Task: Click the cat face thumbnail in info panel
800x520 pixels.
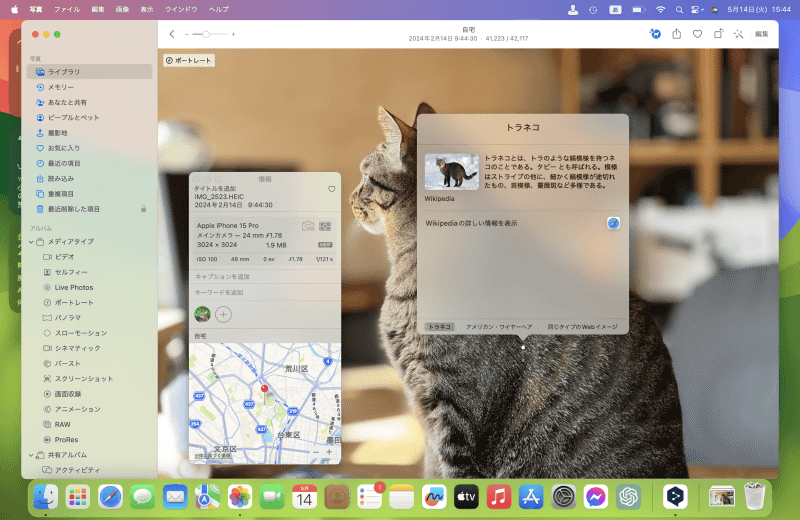Action: click(x=203, y=314)
